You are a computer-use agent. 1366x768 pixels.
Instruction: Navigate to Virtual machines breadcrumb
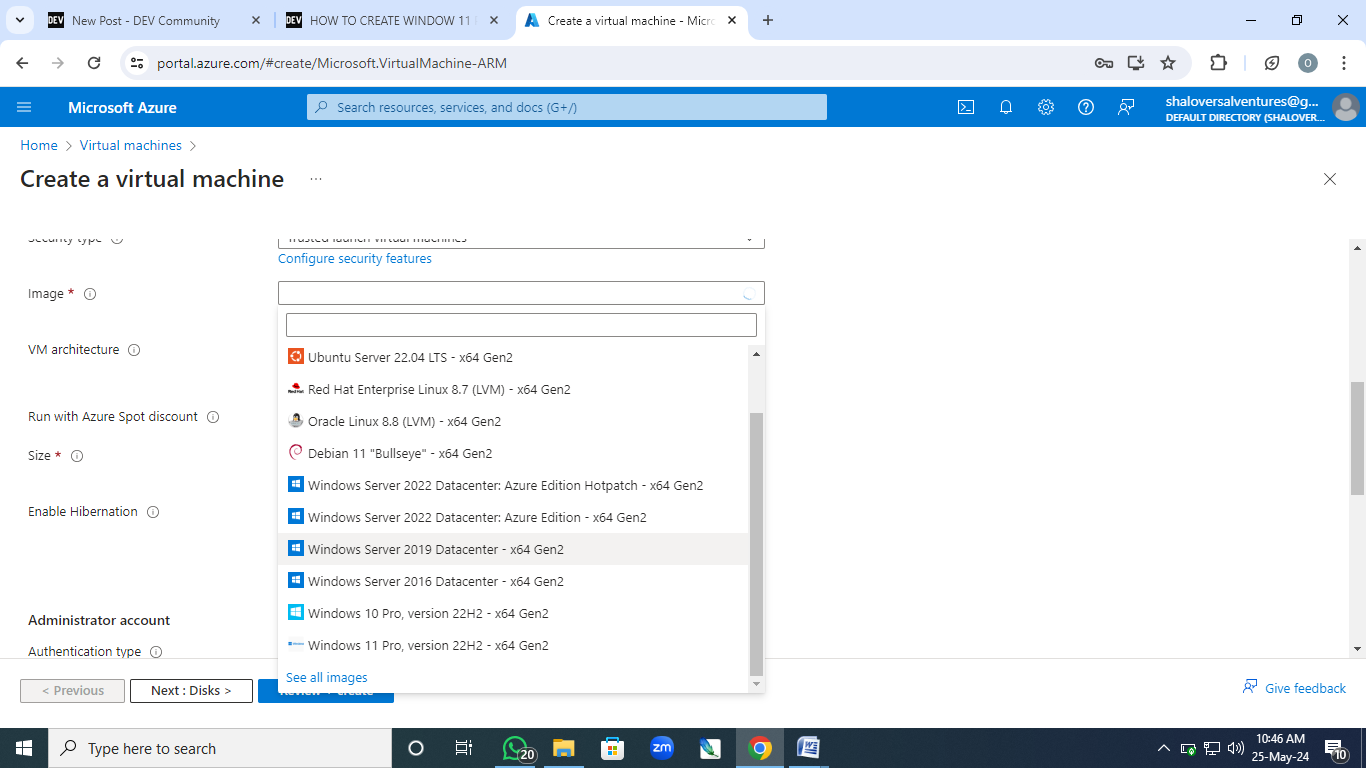point(131,145)
